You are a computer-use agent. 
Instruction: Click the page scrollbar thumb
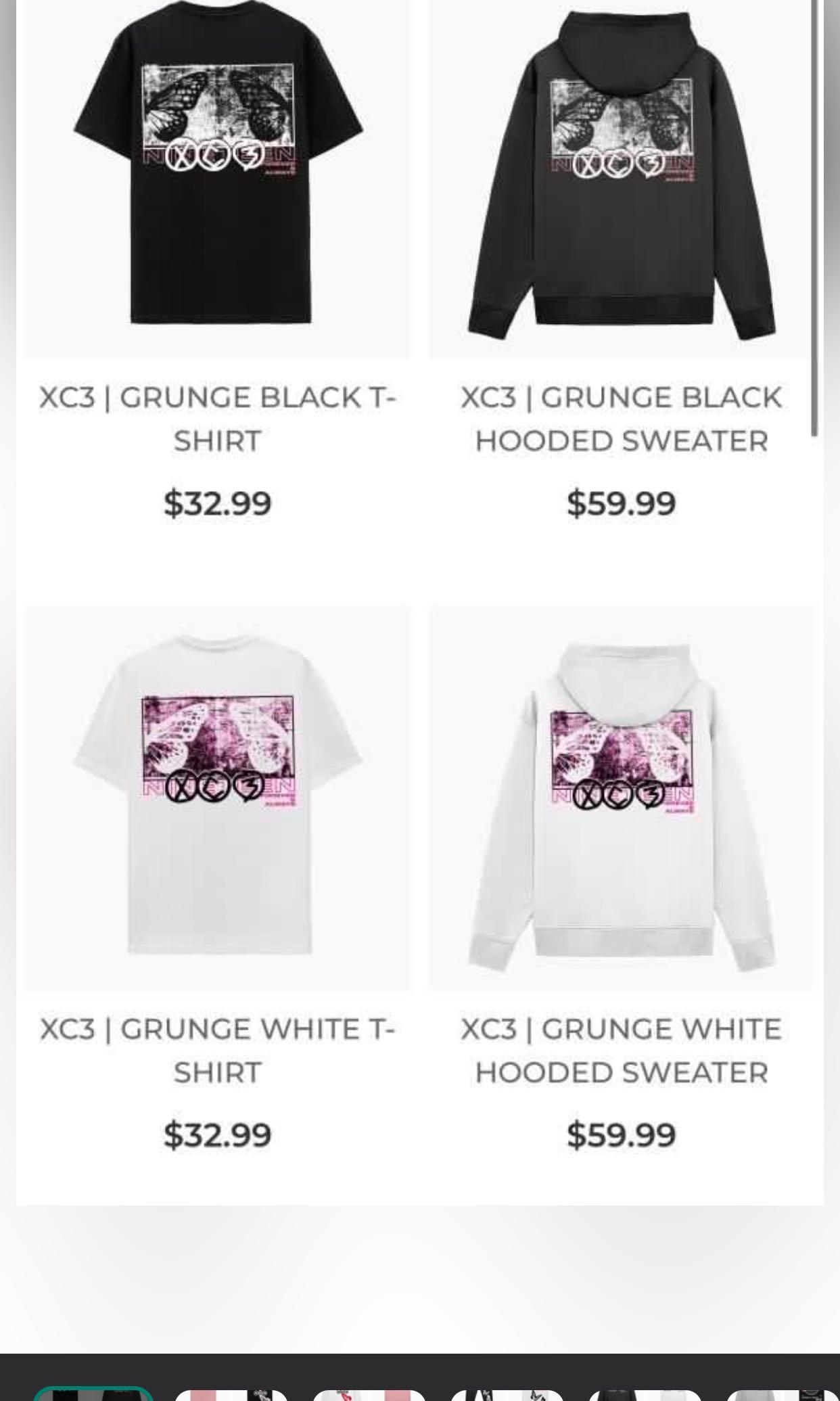[x=816, y=216]
